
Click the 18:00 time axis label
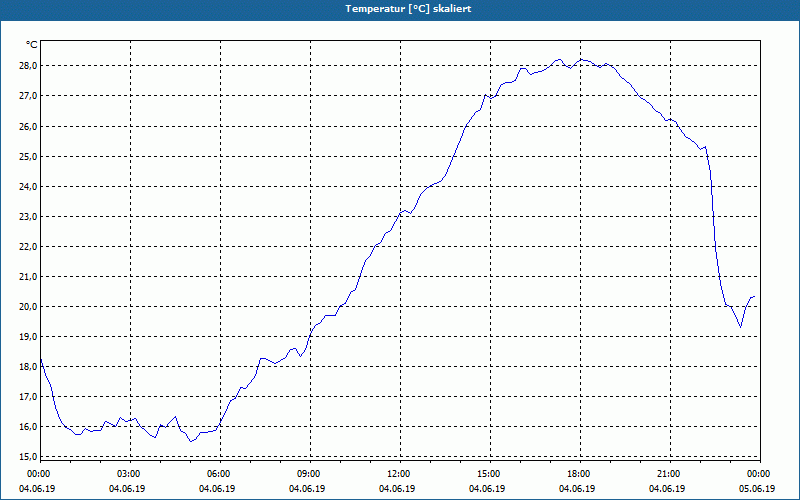(580, 474)
